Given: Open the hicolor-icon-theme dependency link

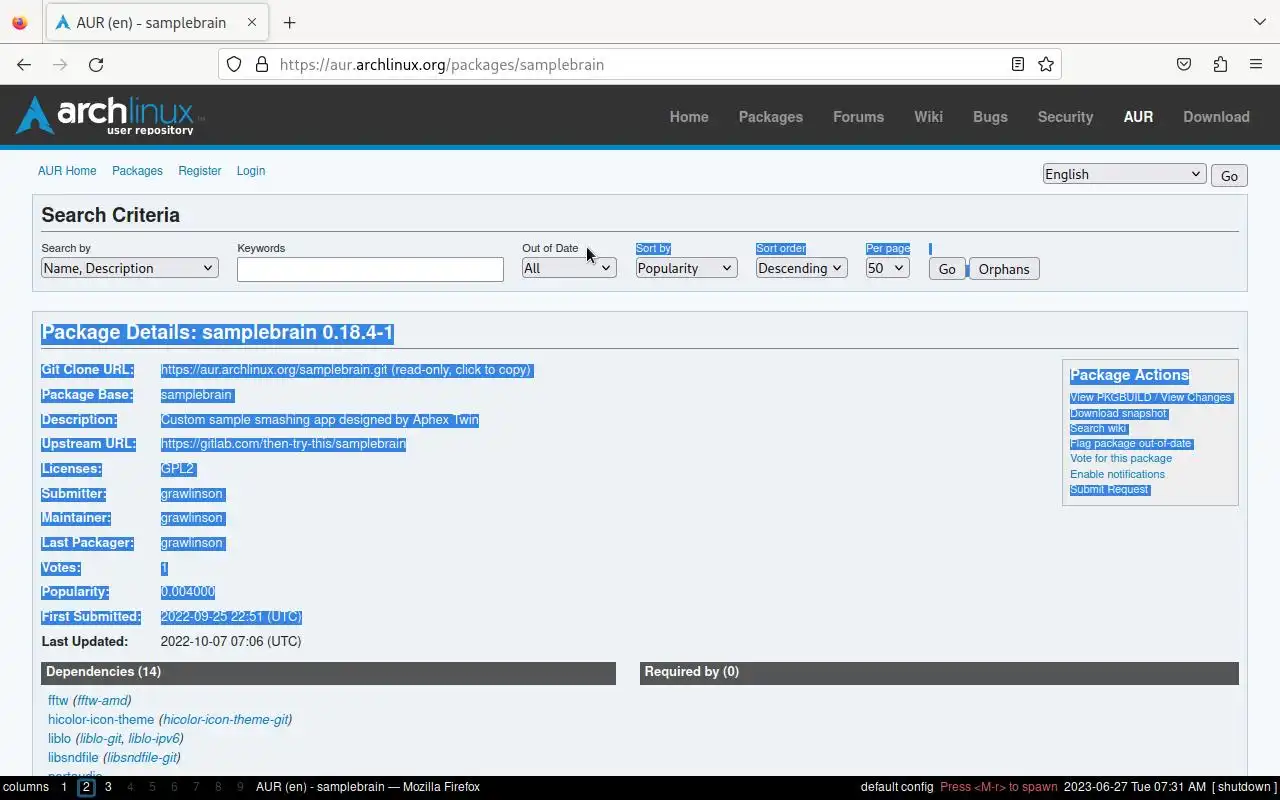Looking at the screenshot, I should click(x=101, y=720).
